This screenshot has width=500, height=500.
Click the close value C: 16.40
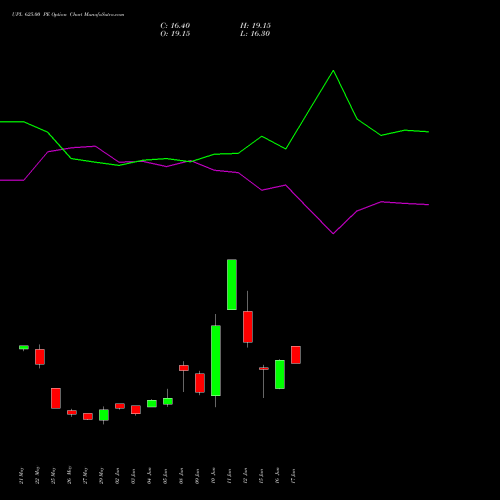click(175, 26)
